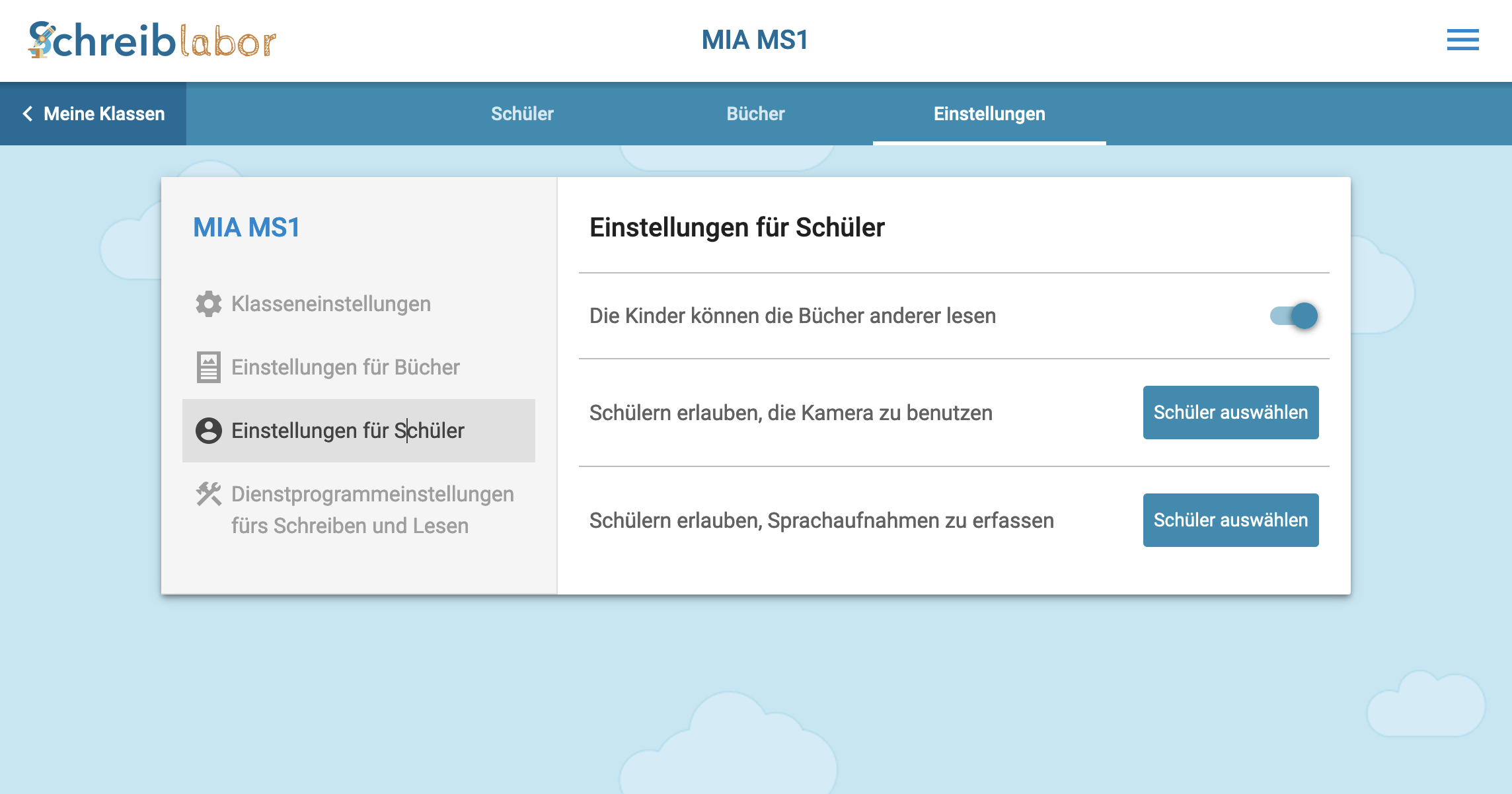Click the MIA MS1 title in header
Viewport: 1512px width, 794px height.
click(x=755, y=40)
